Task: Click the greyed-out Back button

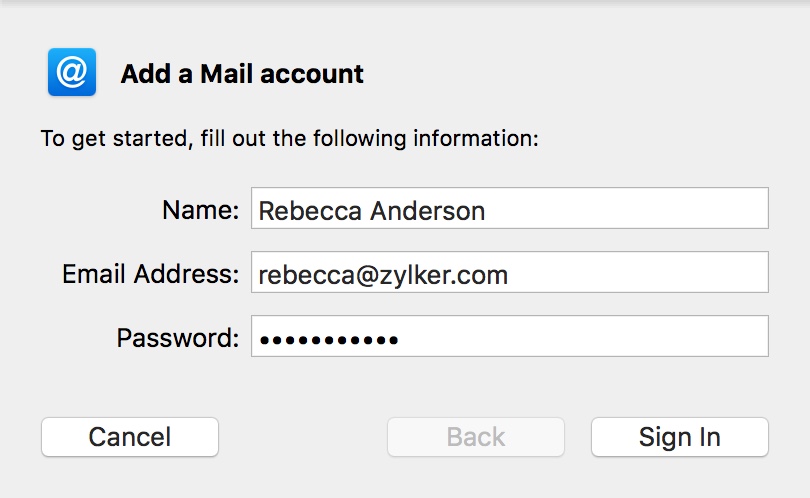Action: pos(476,437)
